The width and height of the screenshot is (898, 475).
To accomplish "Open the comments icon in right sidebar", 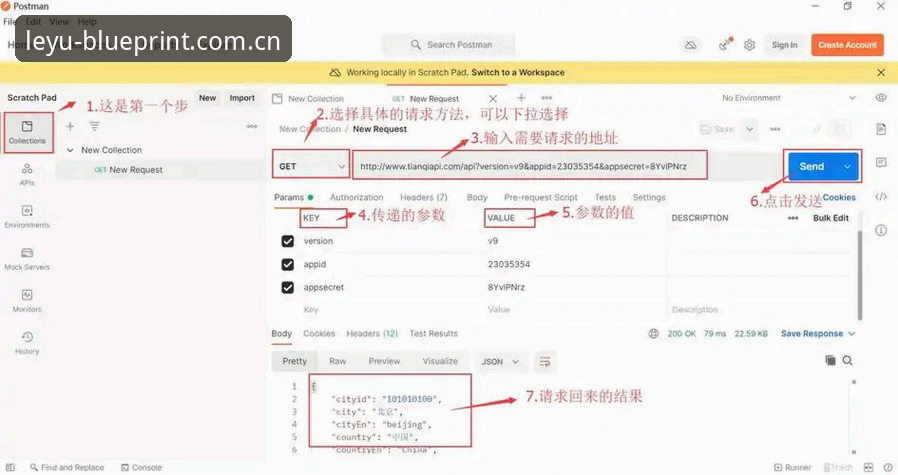I will [881, 163].
